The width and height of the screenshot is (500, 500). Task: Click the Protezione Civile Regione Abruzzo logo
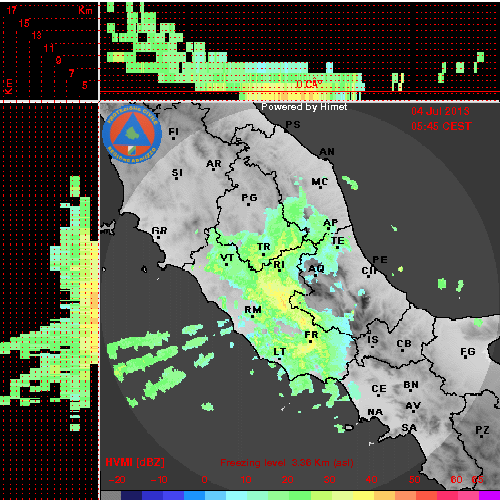(132, 135)
